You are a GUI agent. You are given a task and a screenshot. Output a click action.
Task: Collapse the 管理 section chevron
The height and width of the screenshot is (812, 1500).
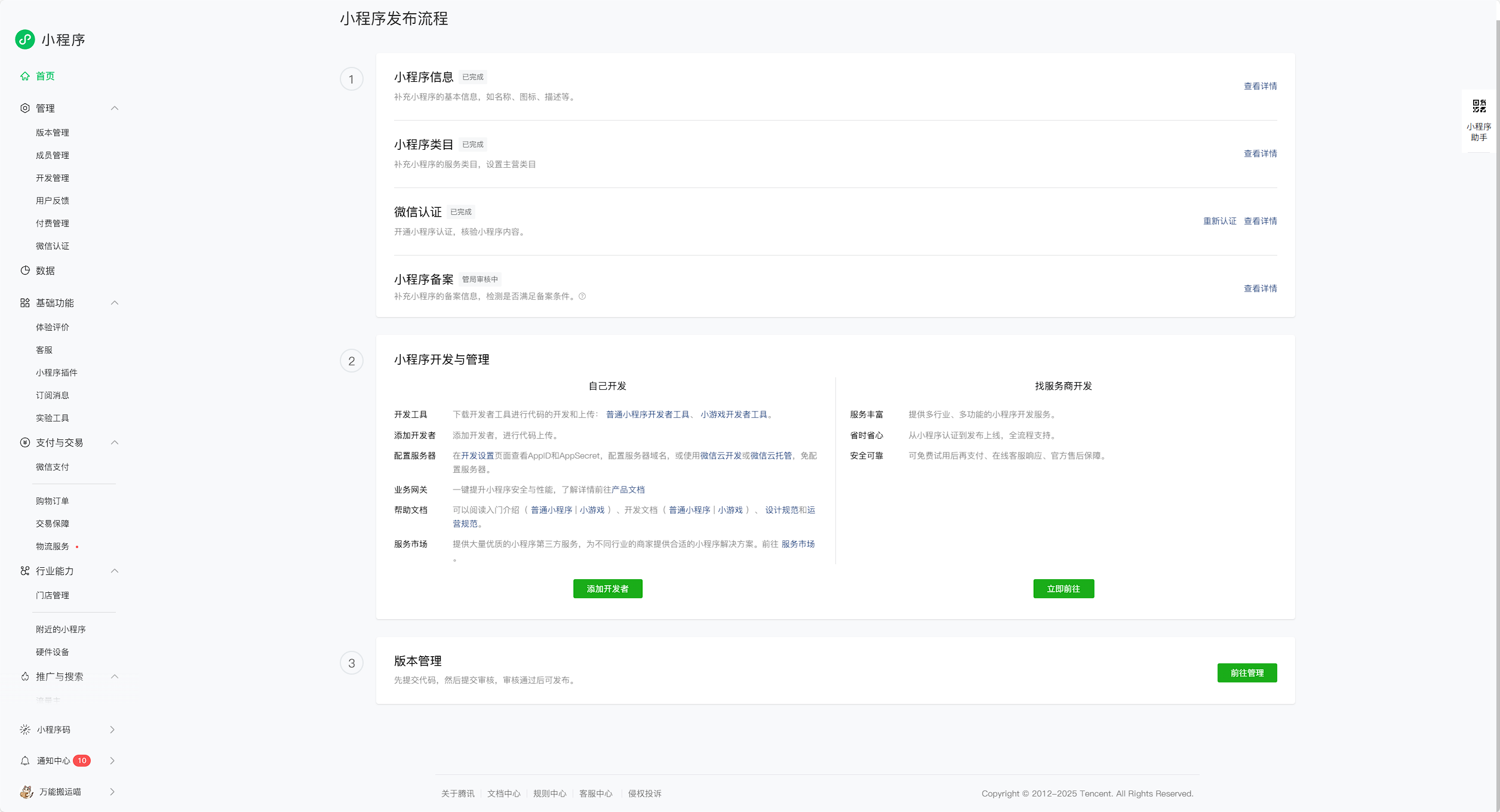(x=115, y=108)
